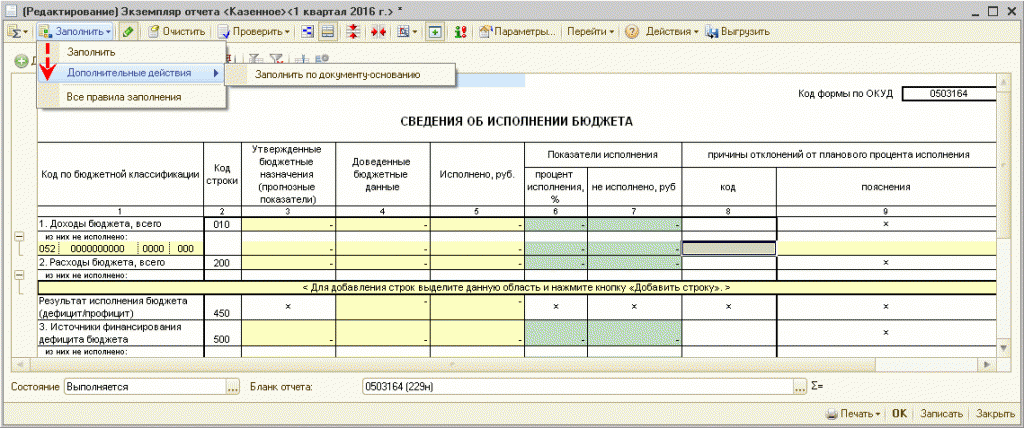Click the Исполнено, руб. column header
The width and height of the screenshot is (1024, 428).
point(477,174)
